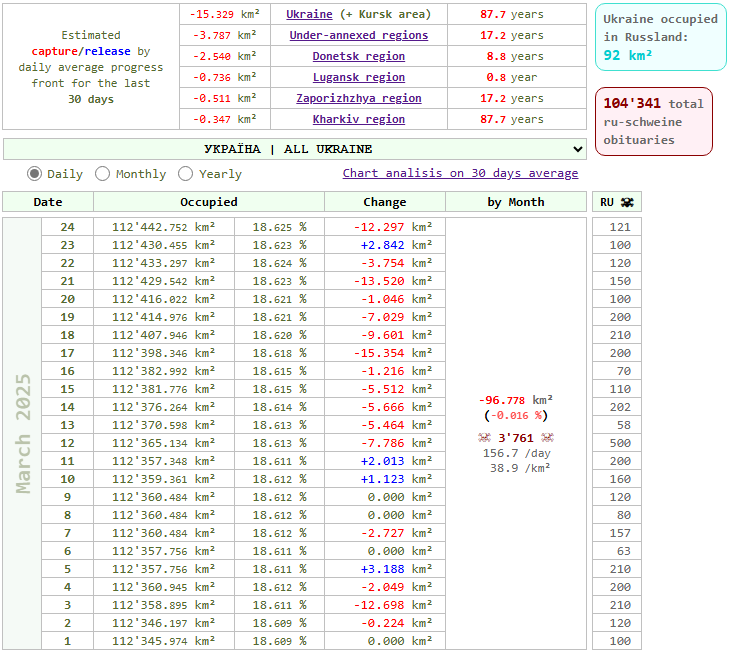Click occupied value 112'382.992 km²
Viewport: 729px width, 652px height.
tap(164, 371)
